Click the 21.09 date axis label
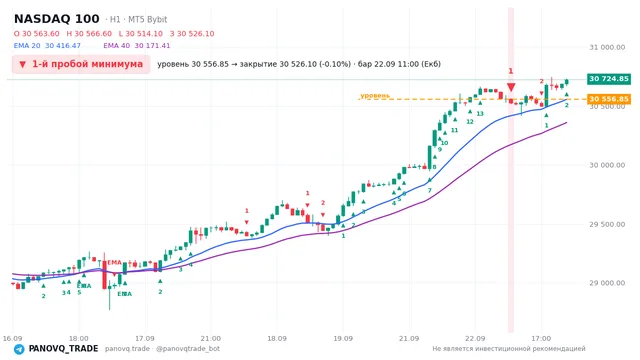This screenshot has height=360, width=640. [x=409, y=339]
